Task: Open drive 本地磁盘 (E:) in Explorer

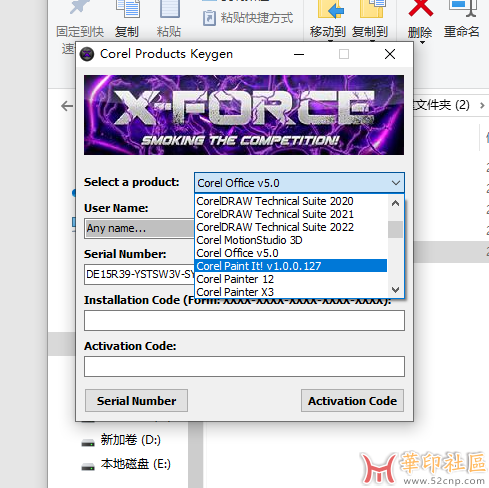Action: coord(126,464)
